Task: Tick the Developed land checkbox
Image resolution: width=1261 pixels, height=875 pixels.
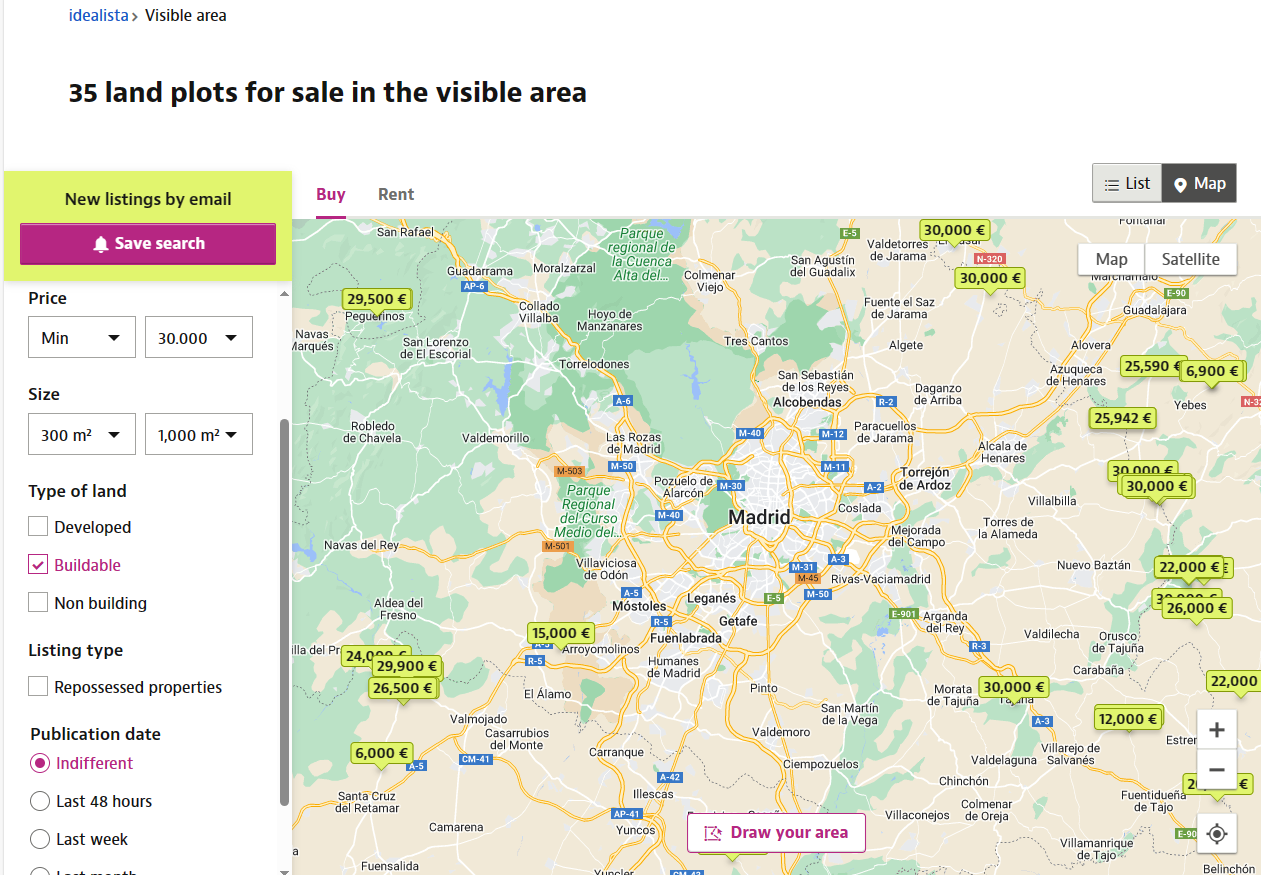Action: click(x=38, y=527)
